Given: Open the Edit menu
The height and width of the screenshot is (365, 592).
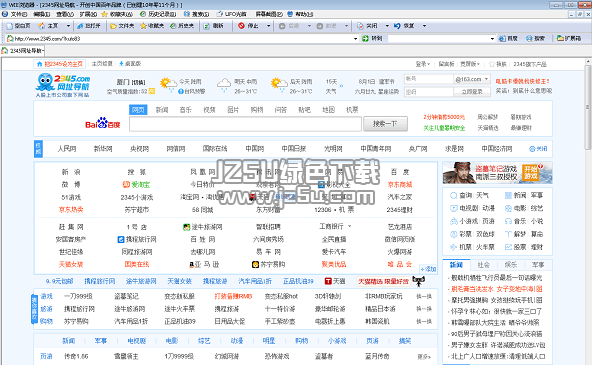Looking at the screenshot, I should 42,14.
